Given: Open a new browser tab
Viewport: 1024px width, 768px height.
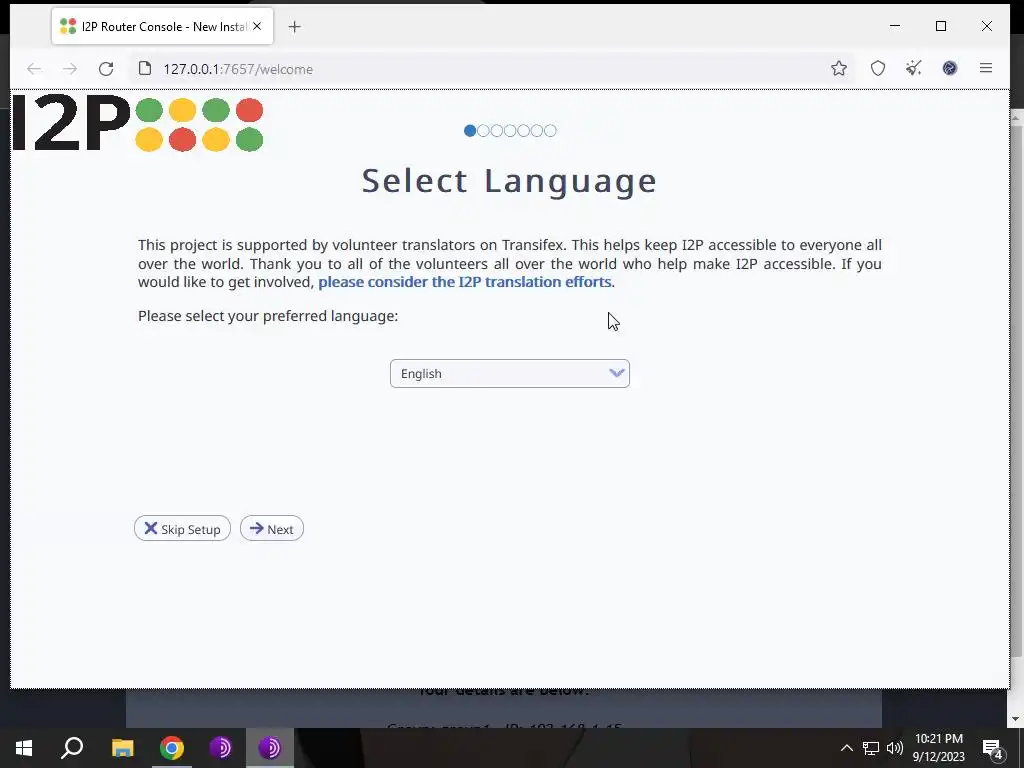Looking at the screenshot, I should 295,27.
